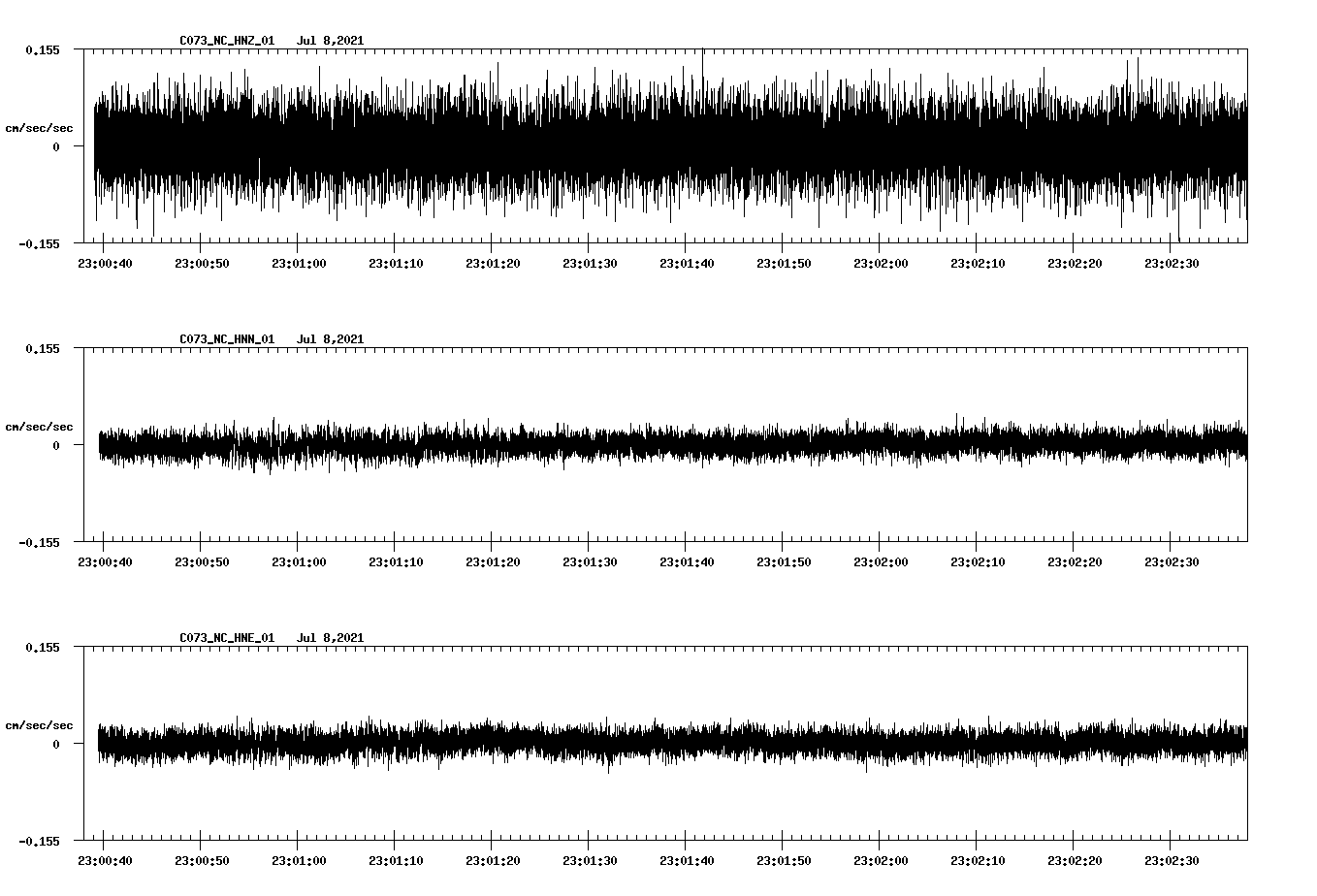Click the zero label on HNN vertical axis
Screen dimensions: 1317x896
pos(56,445)
